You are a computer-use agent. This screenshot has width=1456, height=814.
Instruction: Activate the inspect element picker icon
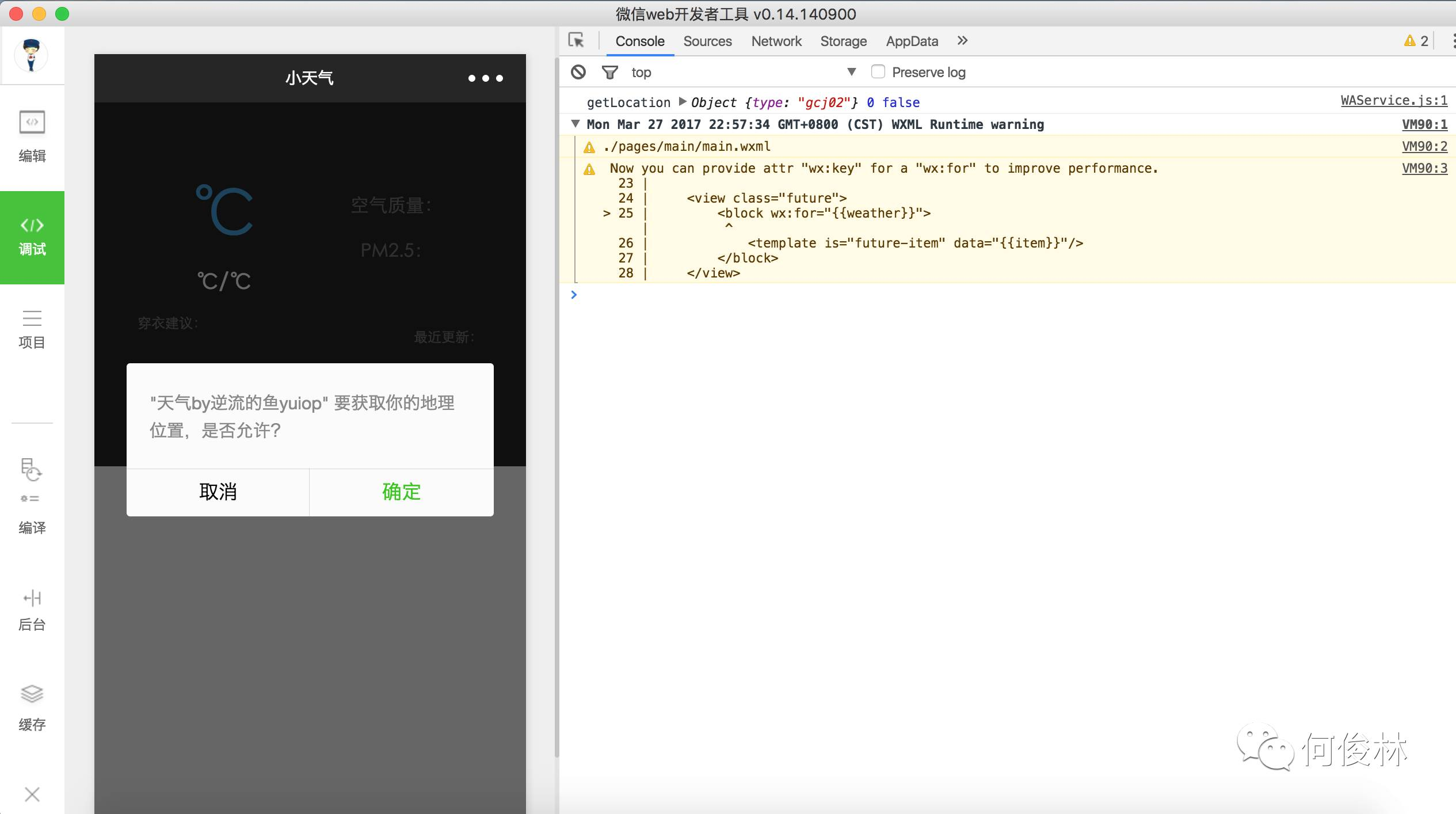tap(576, 41)
